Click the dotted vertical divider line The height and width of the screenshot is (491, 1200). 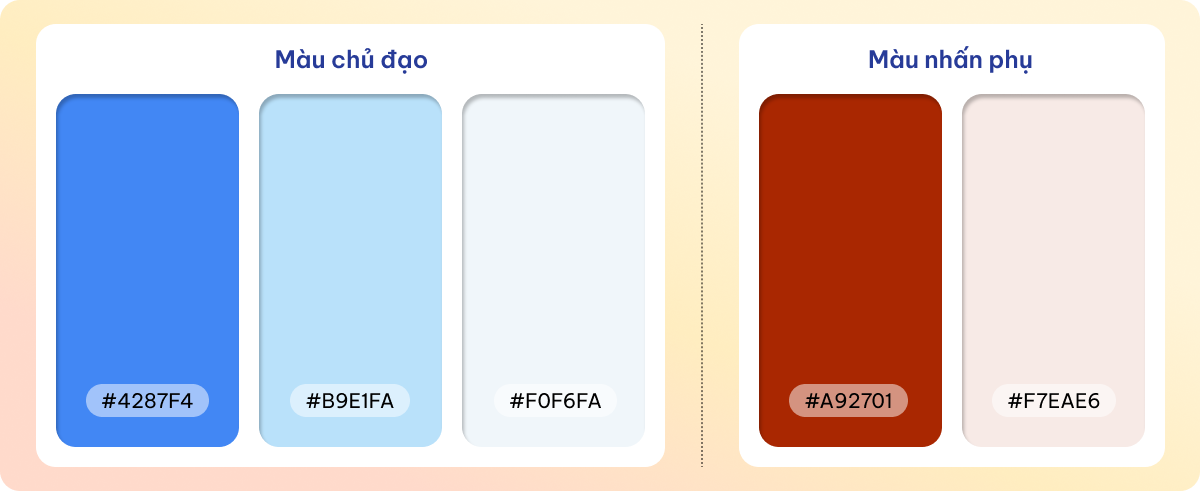click(702, 245)
